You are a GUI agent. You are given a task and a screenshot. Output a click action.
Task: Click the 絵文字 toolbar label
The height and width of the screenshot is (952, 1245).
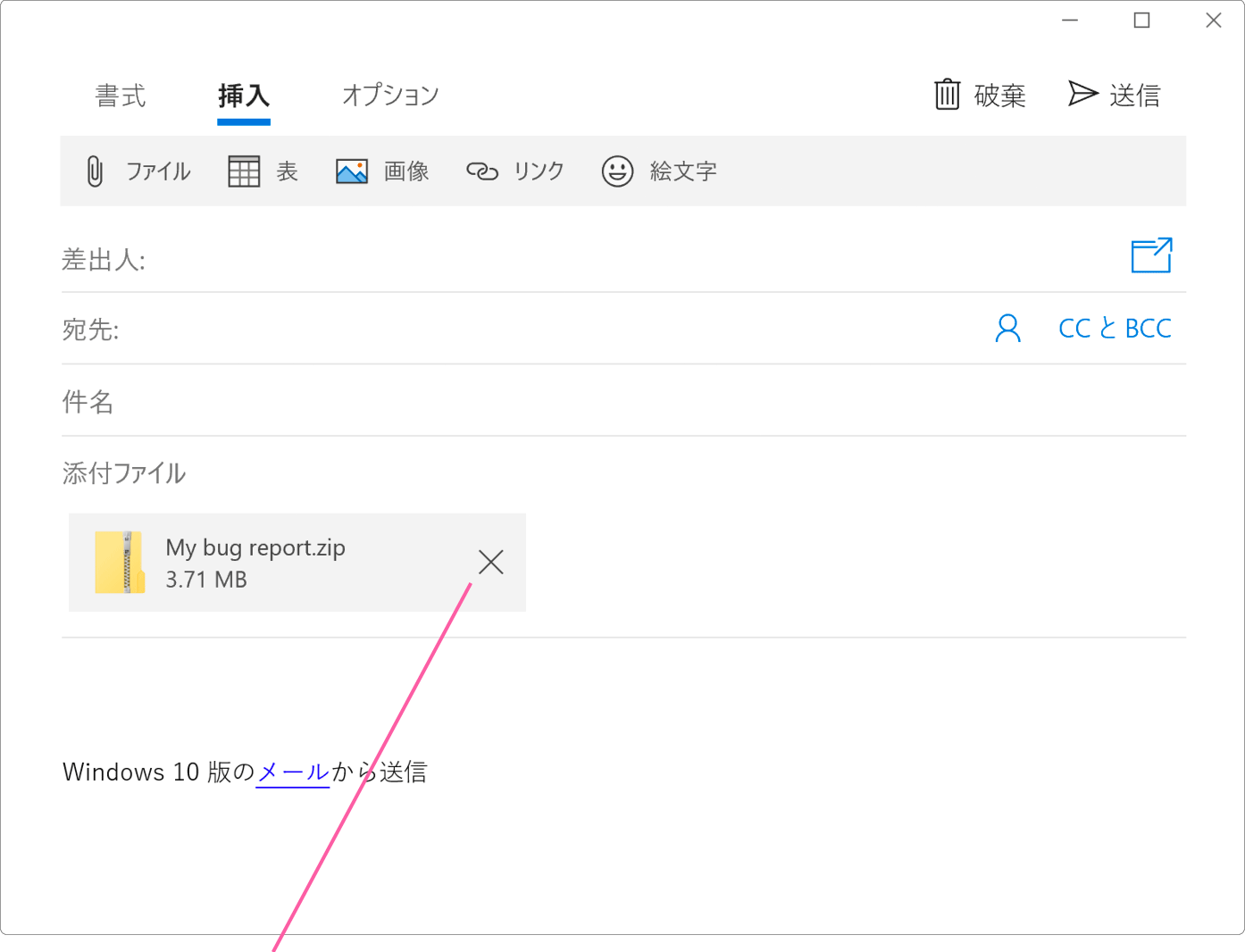683,171
